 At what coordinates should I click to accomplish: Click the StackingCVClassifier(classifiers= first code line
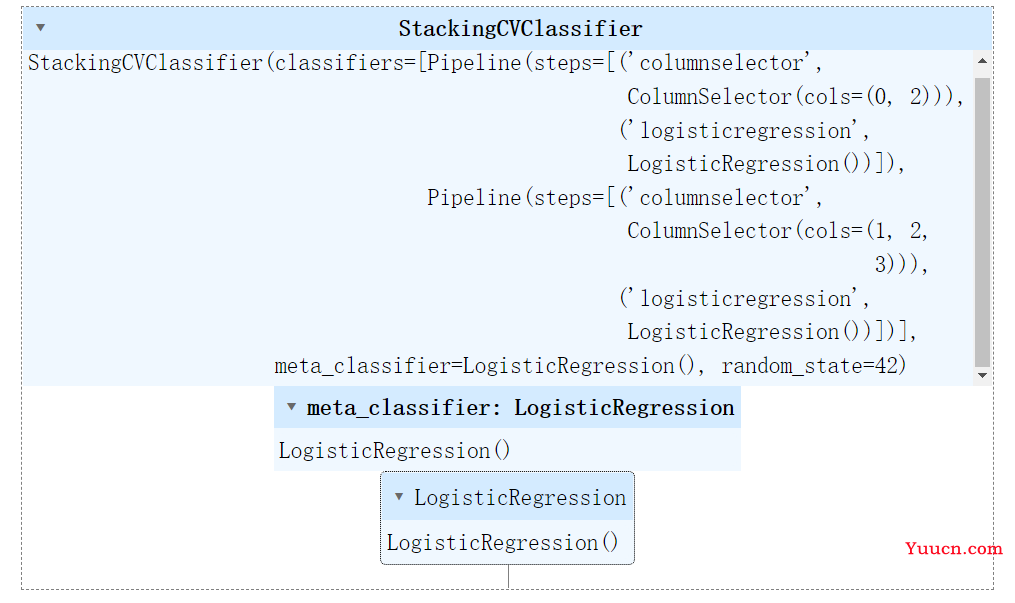tap(425, 63)
